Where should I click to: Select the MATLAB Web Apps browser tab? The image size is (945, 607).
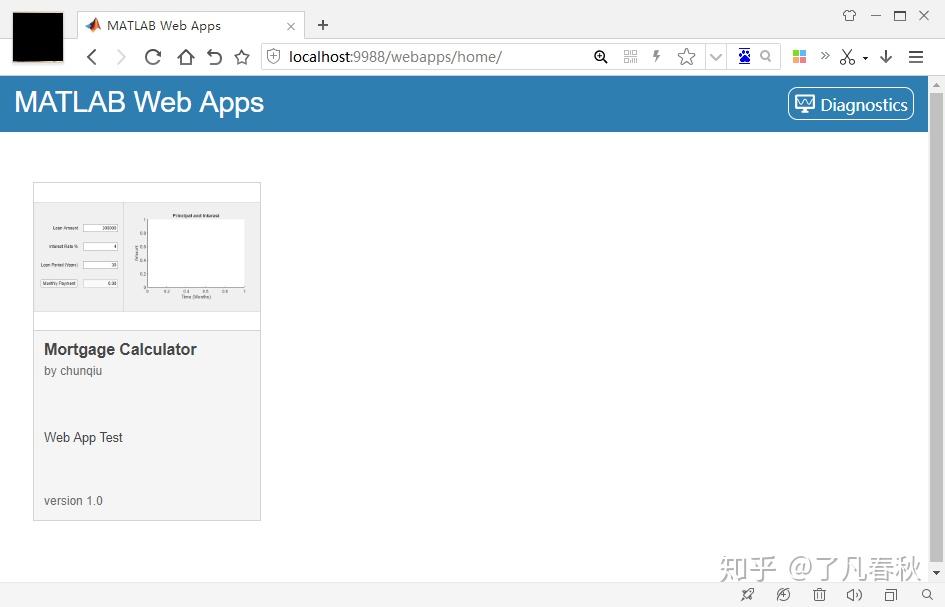190,25
